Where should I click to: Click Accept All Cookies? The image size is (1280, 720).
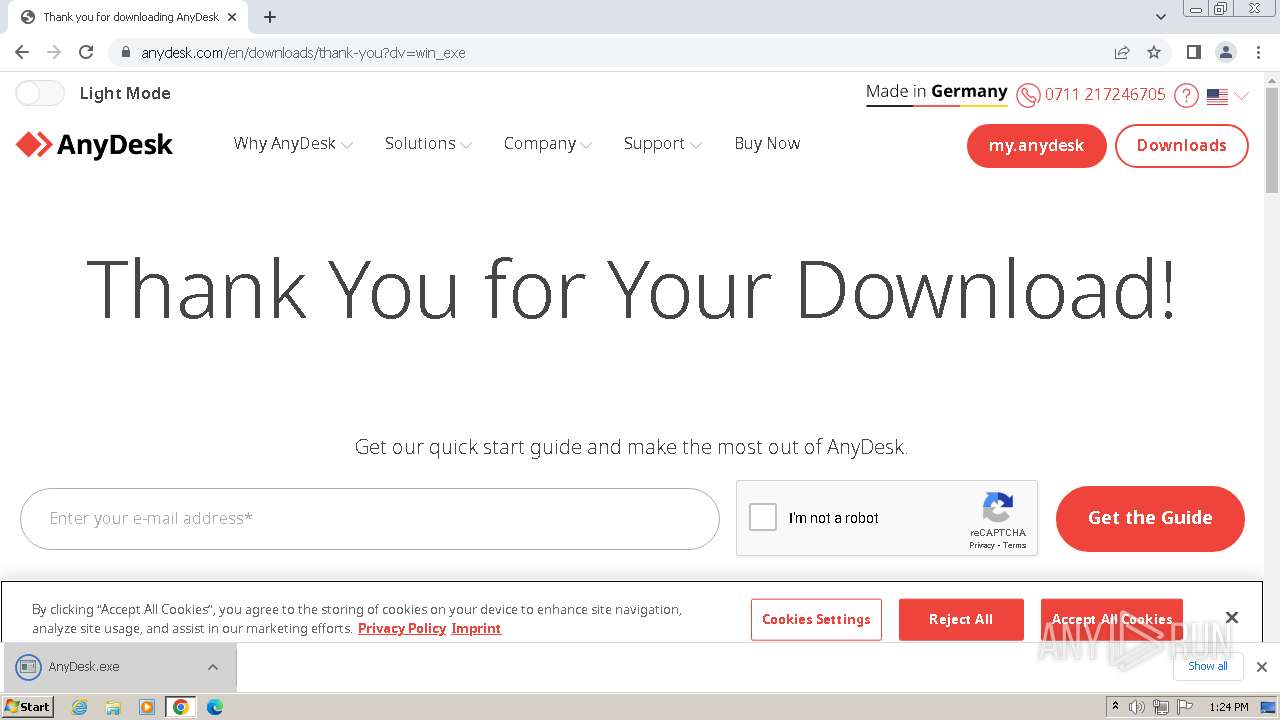click(x=1112, y=619)
